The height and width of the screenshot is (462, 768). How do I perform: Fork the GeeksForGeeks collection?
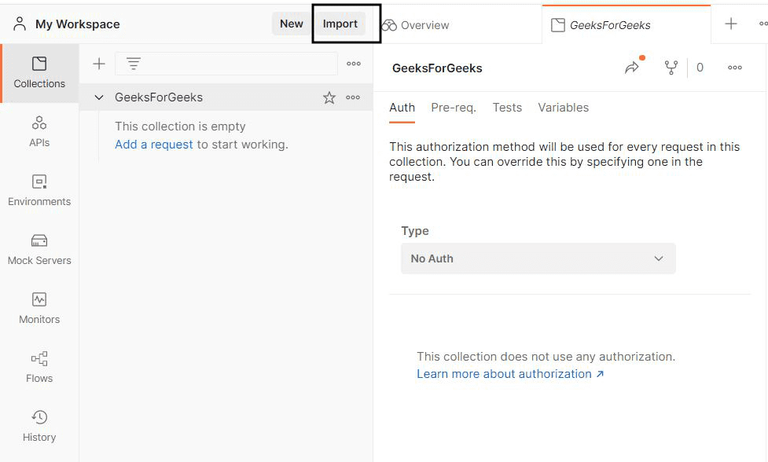[x=671, y=68]
